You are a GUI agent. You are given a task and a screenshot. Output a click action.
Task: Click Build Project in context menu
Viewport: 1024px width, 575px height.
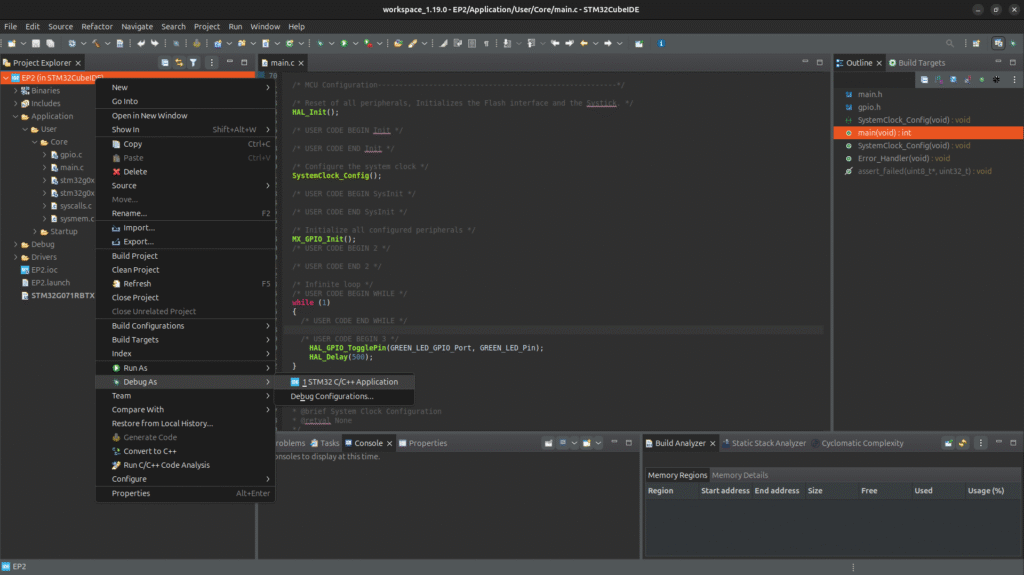[x=134, y=256]
